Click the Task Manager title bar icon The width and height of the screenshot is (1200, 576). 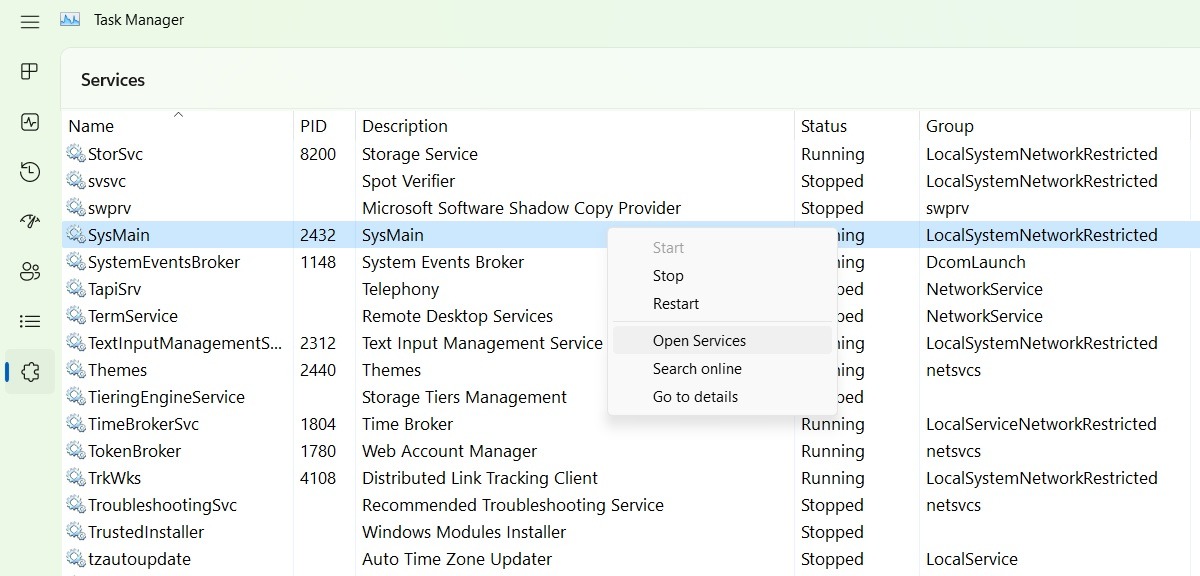tap(69, 18)
